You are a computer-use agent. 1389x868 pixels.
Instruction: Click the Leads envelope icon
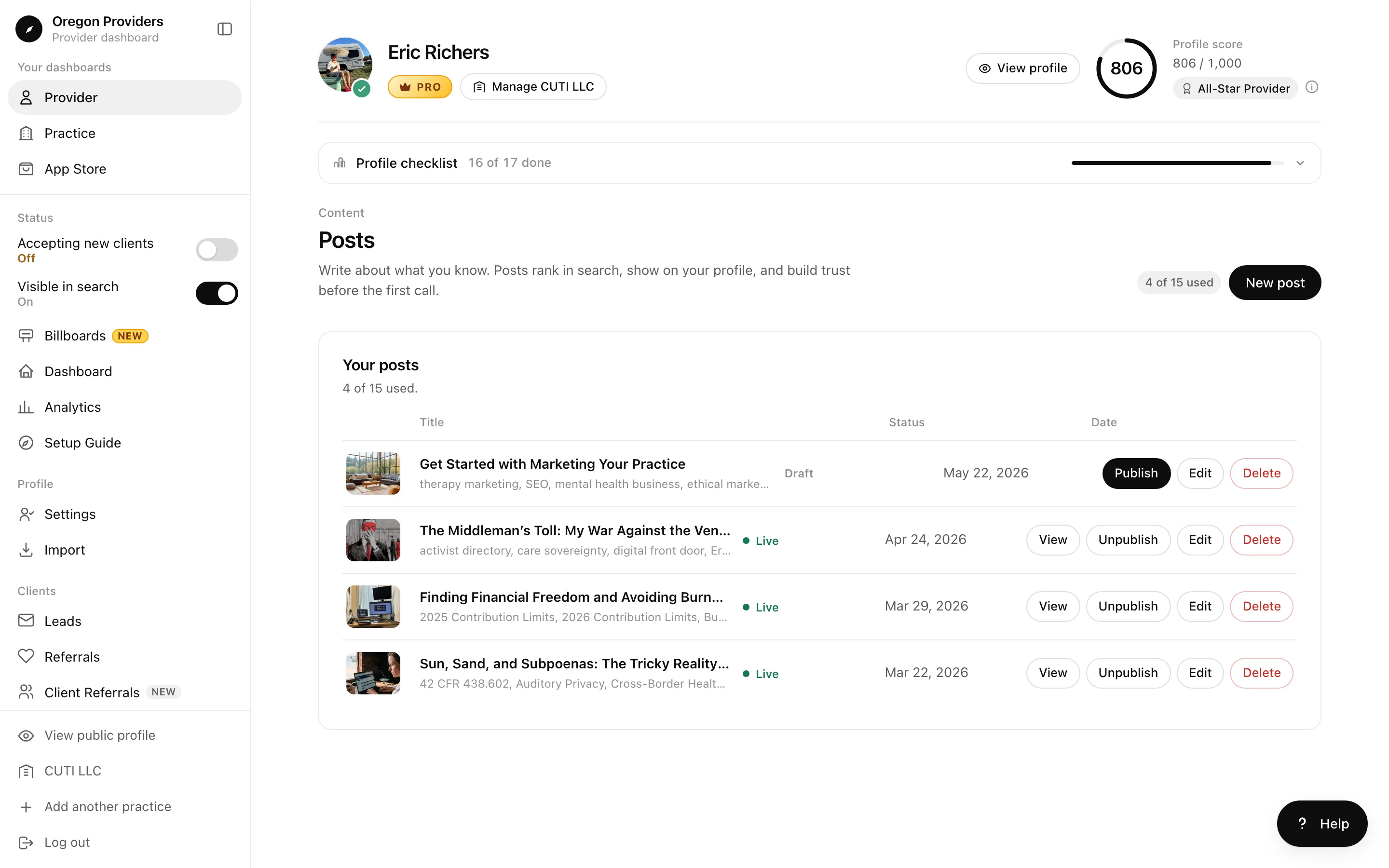(x=26, y=621)
